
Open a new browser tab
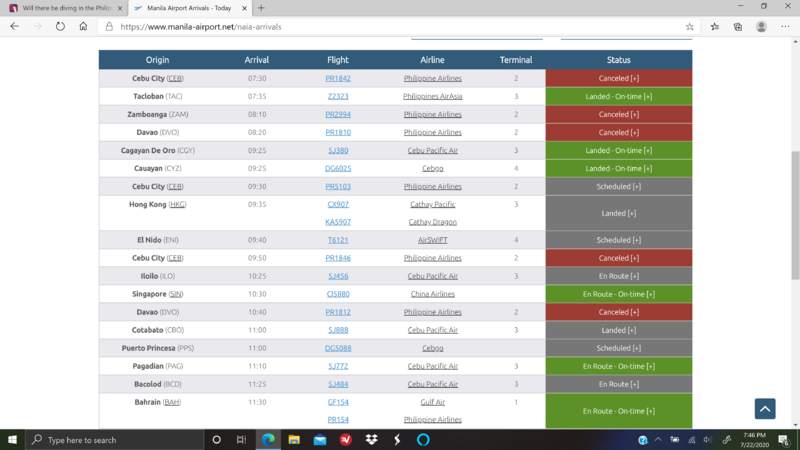261,8
